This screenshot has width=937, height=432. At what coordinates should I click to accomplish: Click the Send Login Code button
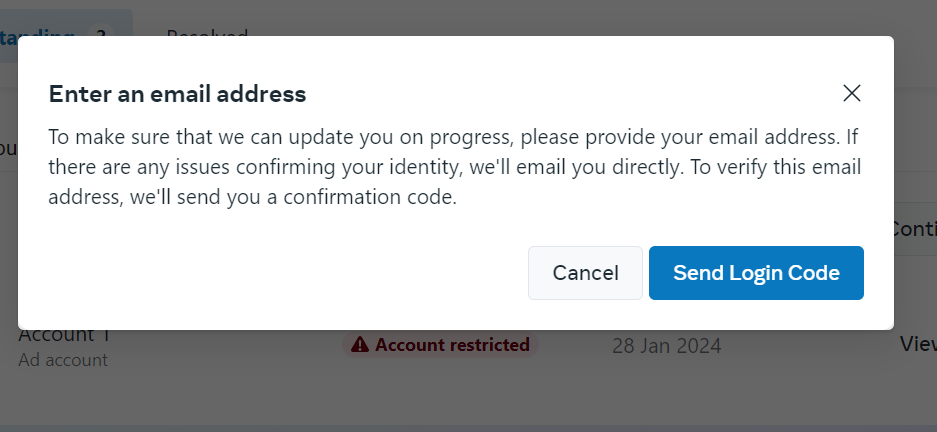pos(756,273)
